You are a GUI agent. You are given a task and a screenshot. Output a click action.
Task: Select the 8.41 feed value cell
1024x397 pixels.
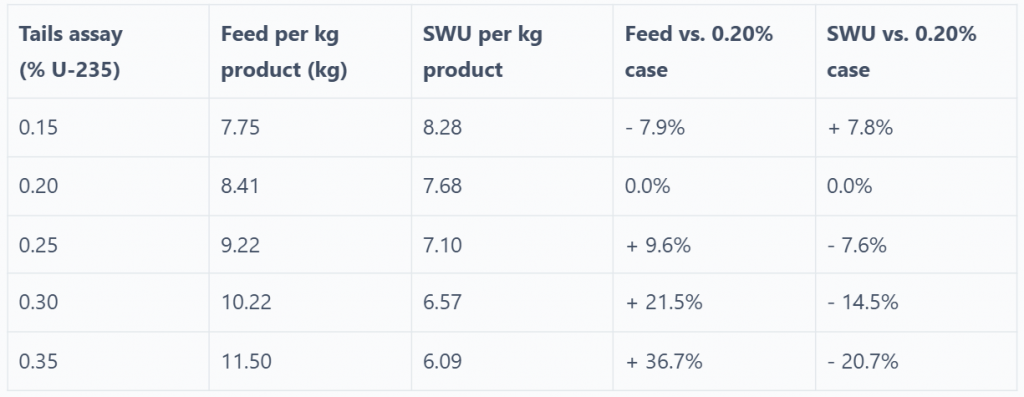(x=310, y=186)
